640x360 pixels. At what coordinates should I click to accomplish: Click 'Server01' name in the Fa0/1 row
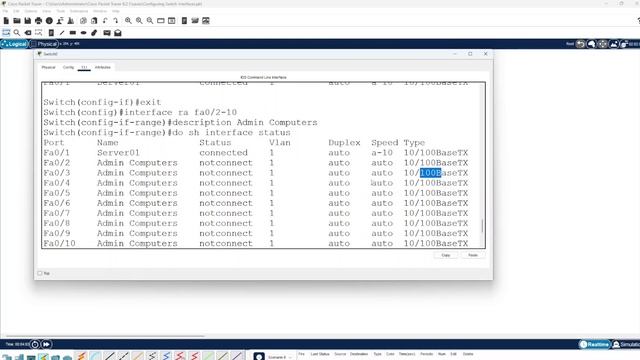[118, 153]
